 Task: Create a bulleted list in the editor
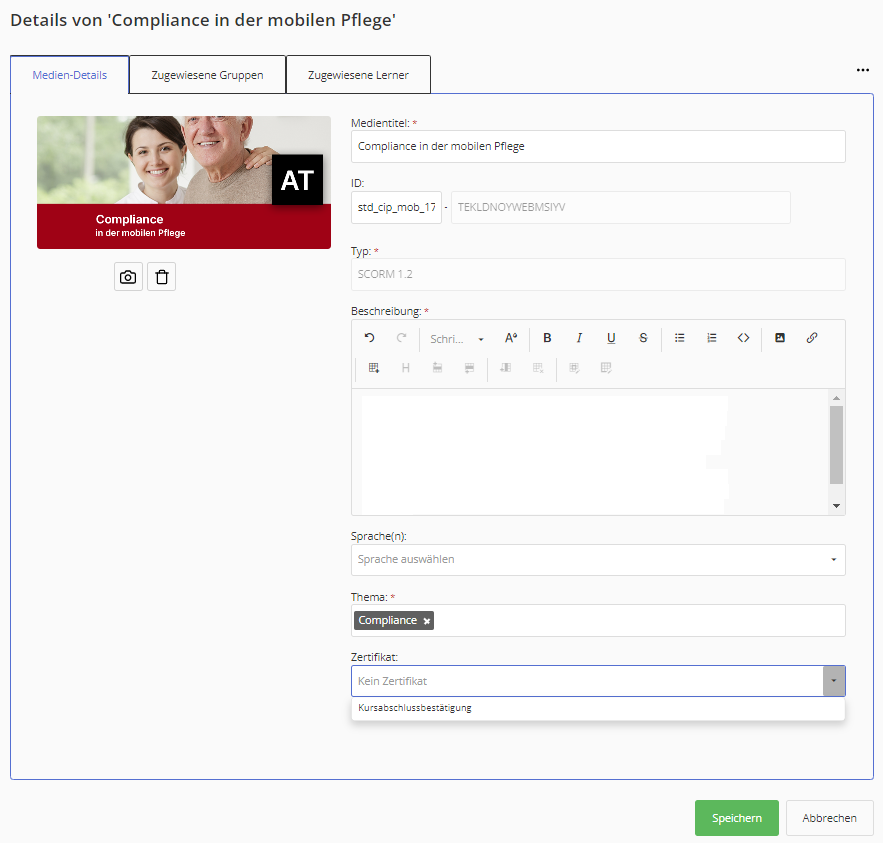pyautogui.click(x=679, y=338)
